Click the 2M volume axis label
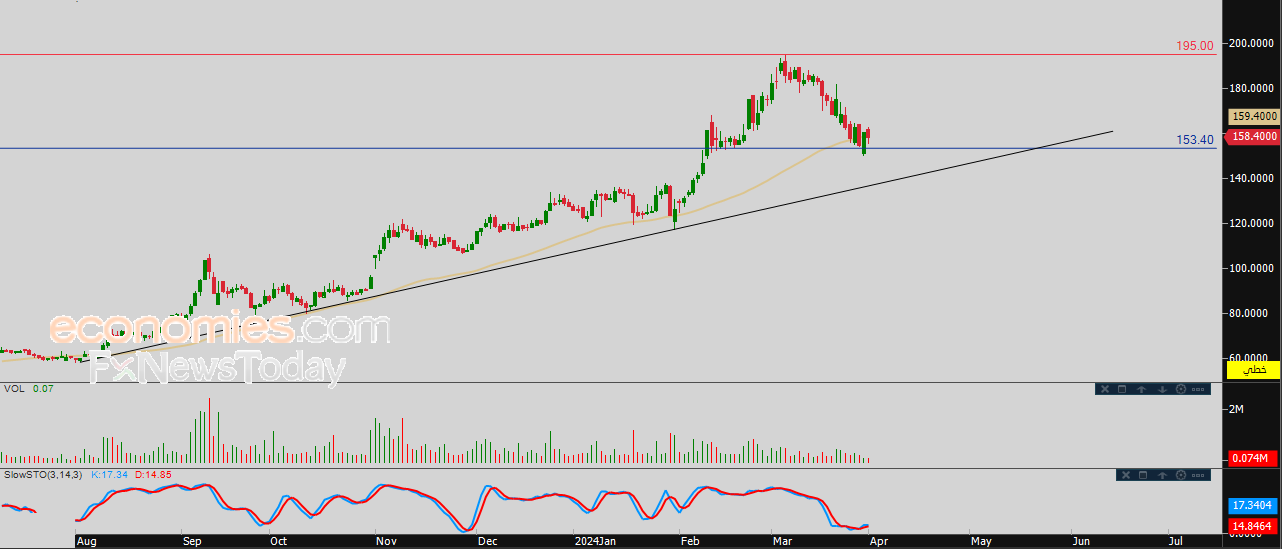This screenshot has width=1282, height=549. click(1236, 409)
